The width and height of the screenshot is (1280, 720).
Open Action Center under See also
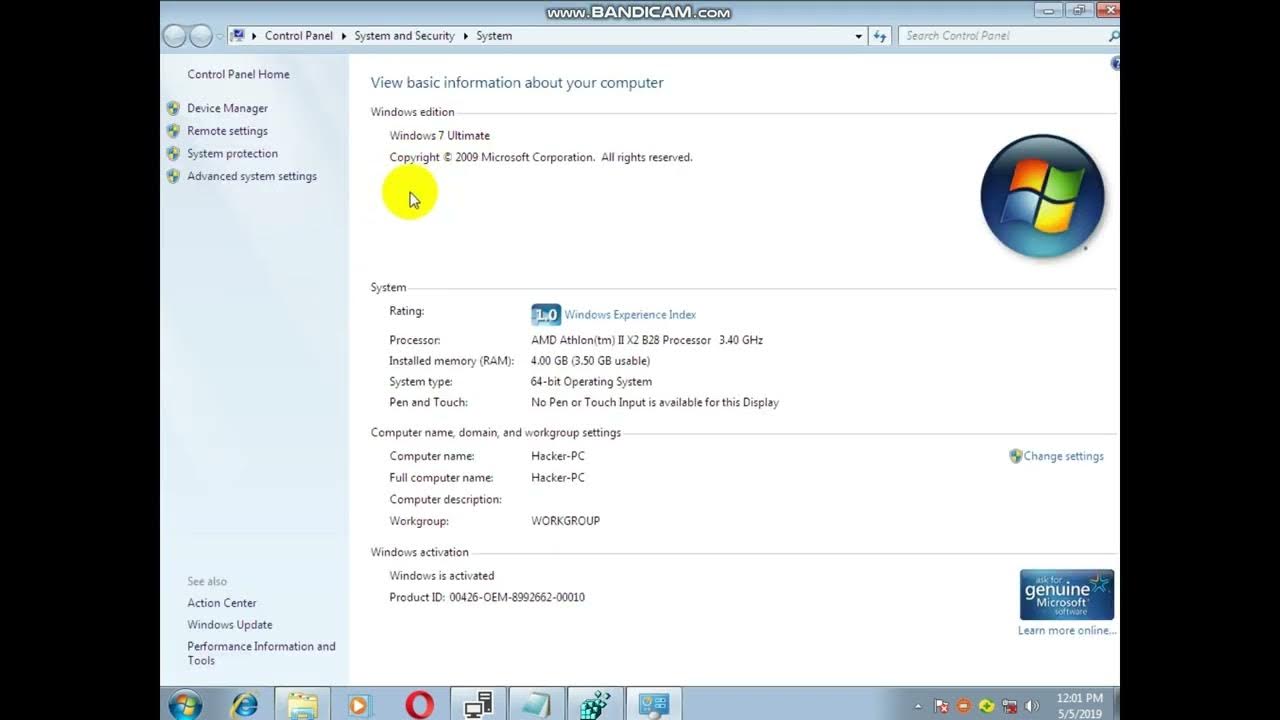(222, 603)
